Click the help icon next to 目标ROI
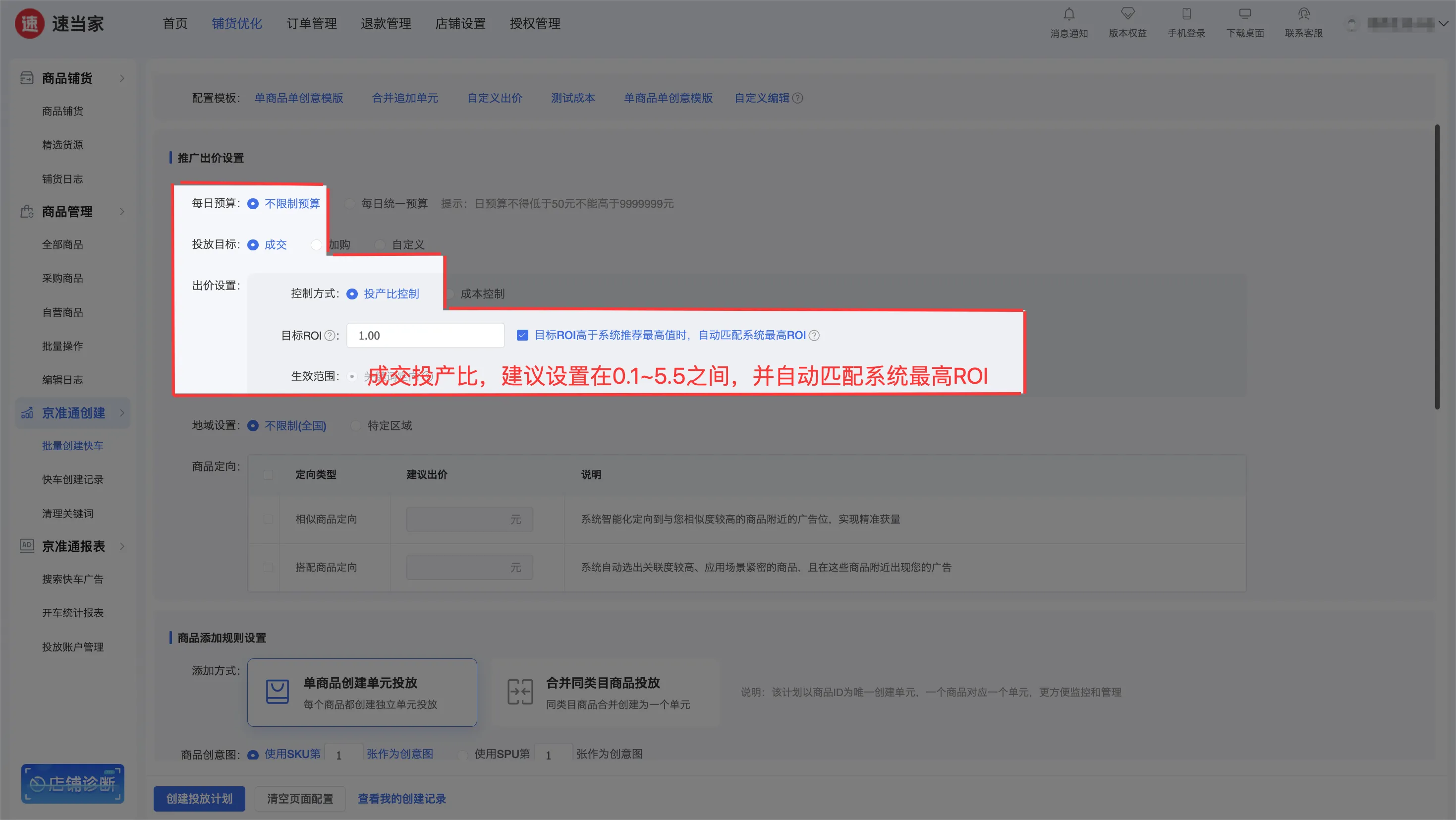Viewport: 1456px width, 820px height. [x=330, y=336]
